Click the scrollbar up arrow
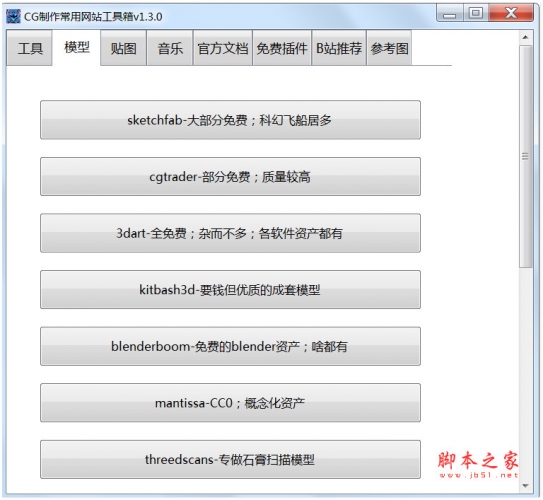543x500 pixels. click(x=525, y=37)
